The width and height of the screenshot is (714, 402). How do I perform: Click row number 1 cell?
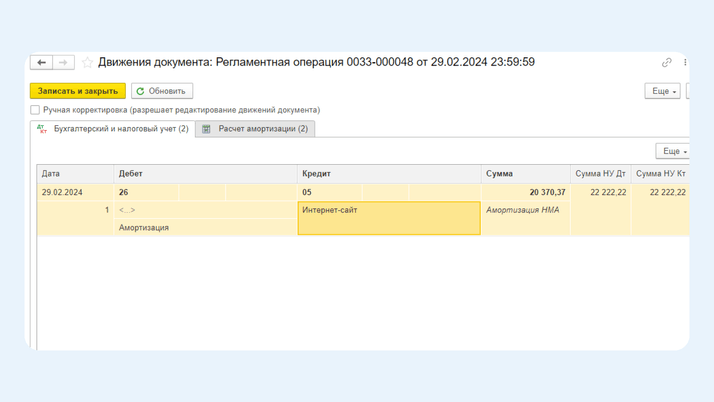[75, 210]
